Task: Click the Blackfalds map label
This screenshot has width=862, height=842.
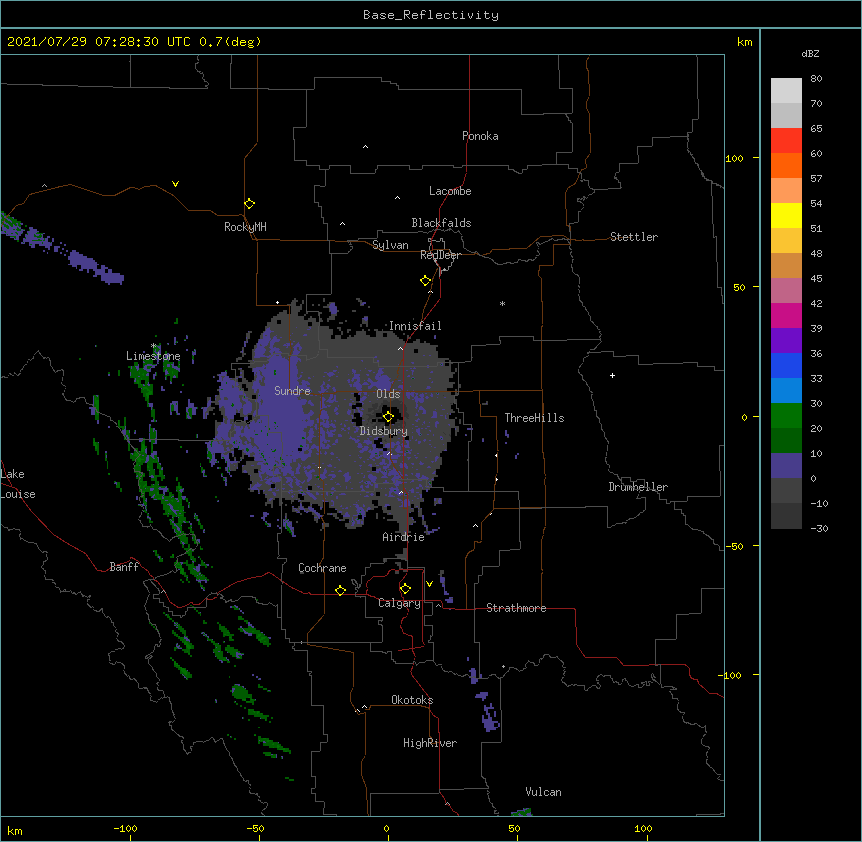Action: (x=441, y=223)
